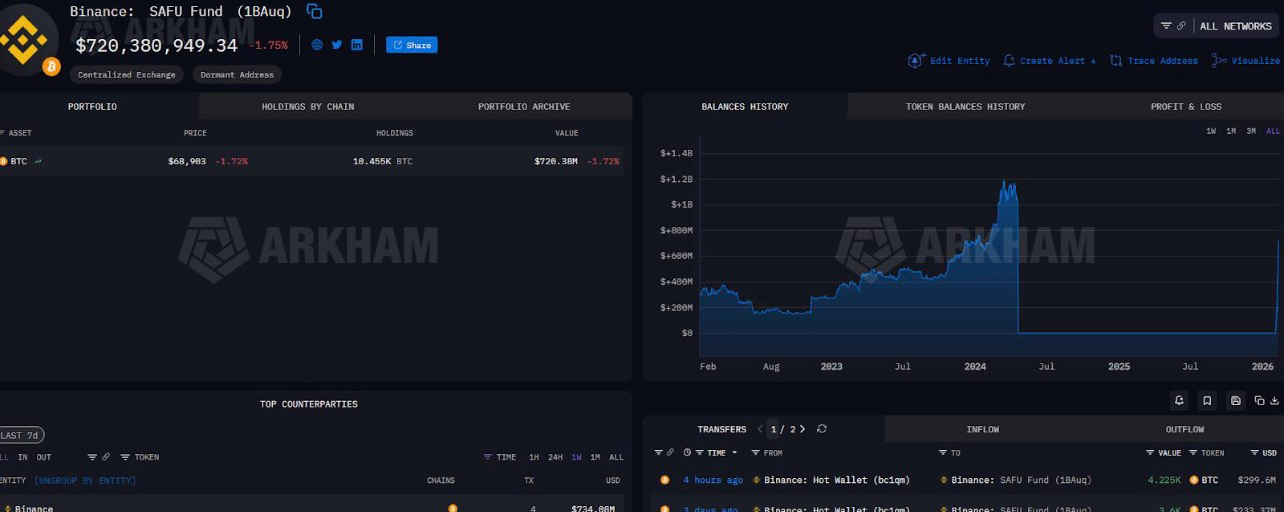Set counterparties time to 1H
1284x512 pixels.
[x=534, y=457]
